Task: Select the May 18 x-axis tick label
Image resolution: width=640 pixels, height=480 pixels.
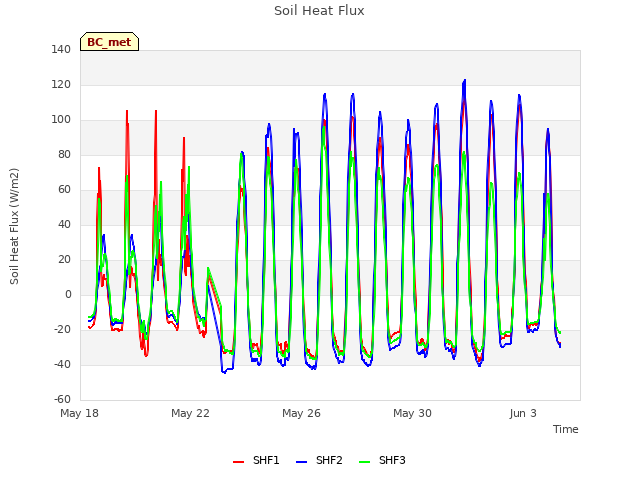Action: [x=80, y=413]
